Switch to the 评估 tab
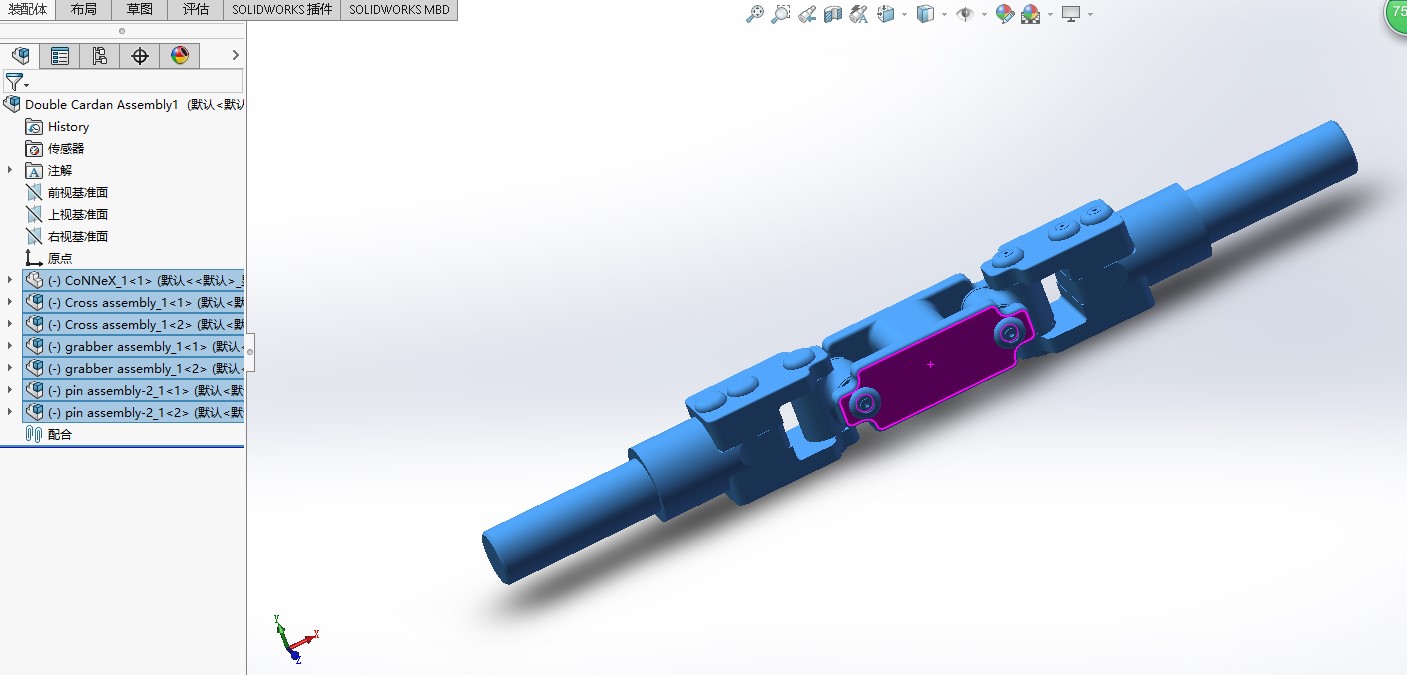Screen dimensions: 1407x675 click(x=196, y=10)
